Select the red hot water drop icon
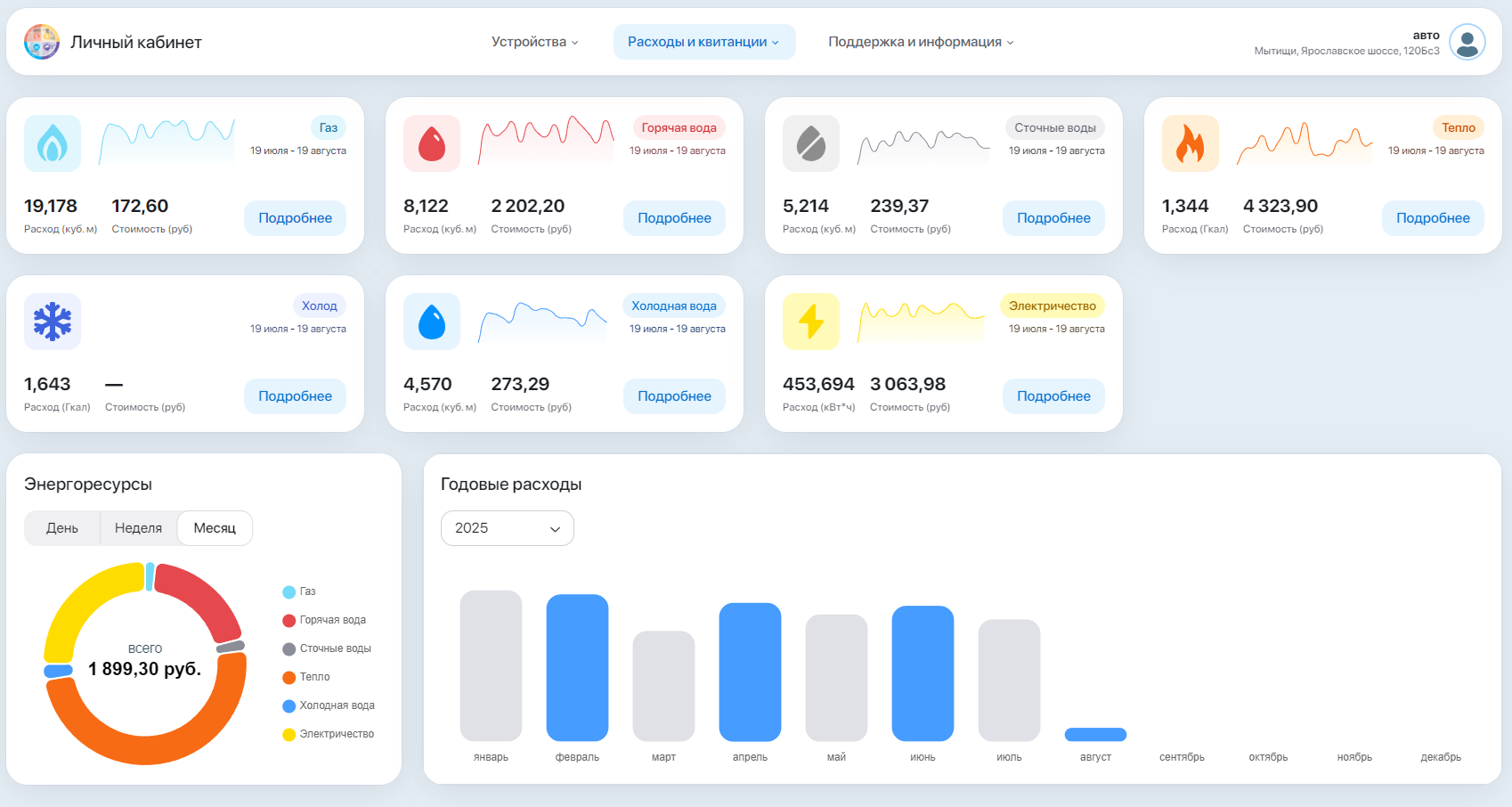Viewport: 1512px width, 807px height. tap(431, 143)
